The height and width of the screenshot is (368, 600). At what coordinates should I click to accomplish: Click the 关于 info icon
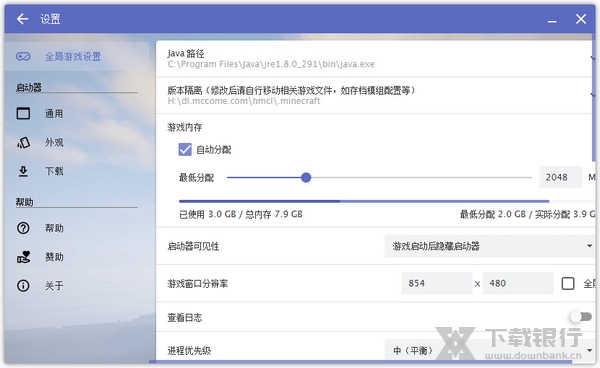[x=23, y=286]
